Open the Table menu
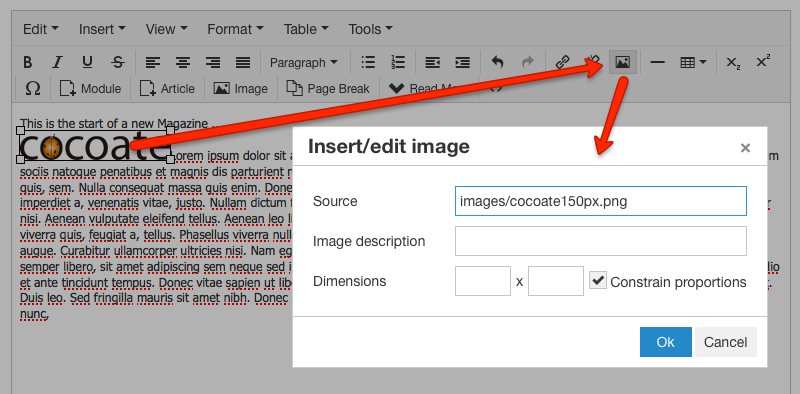This screenshot has height=394, width=800. coord(306,29)
